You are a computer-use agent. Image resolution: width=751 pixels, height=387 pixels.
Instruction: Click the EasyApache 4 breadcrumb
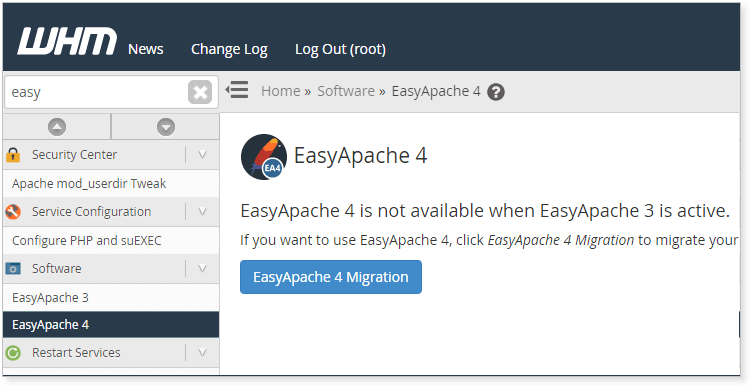coord(436,91)
